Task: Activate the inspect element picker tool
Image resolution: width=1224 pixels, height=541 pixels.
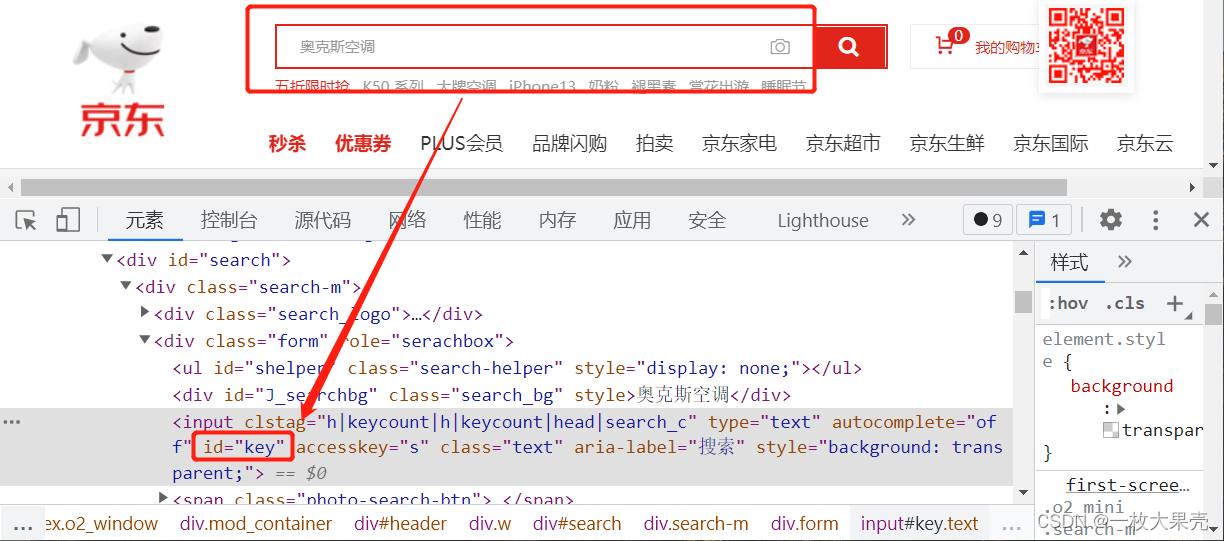Action: click(x=27, y=220)
